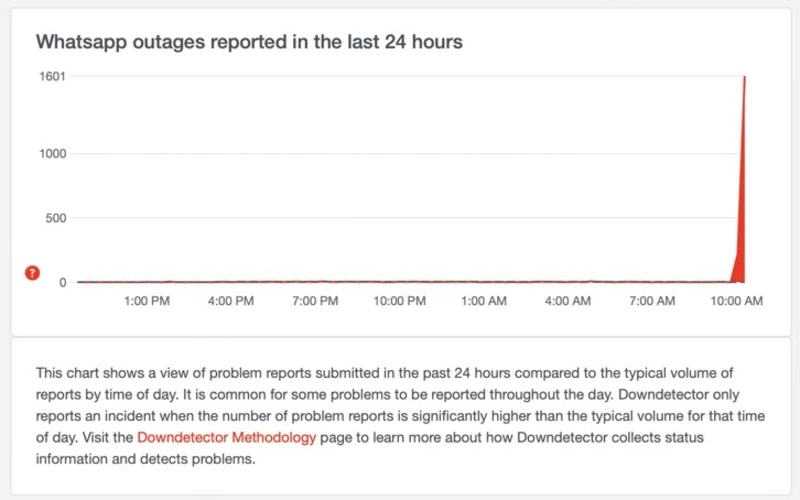Screen dimensions: 800x500
Task: Click the 7:00 PM time marker
Action: (x=315, y=302)
